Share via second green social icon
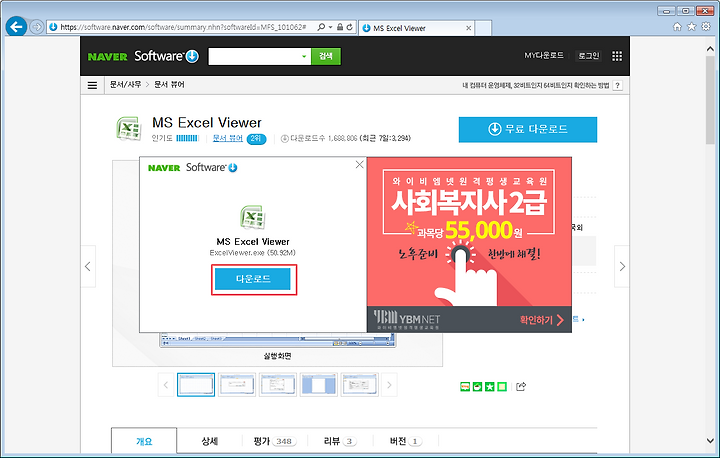 [x=478, y=387]
